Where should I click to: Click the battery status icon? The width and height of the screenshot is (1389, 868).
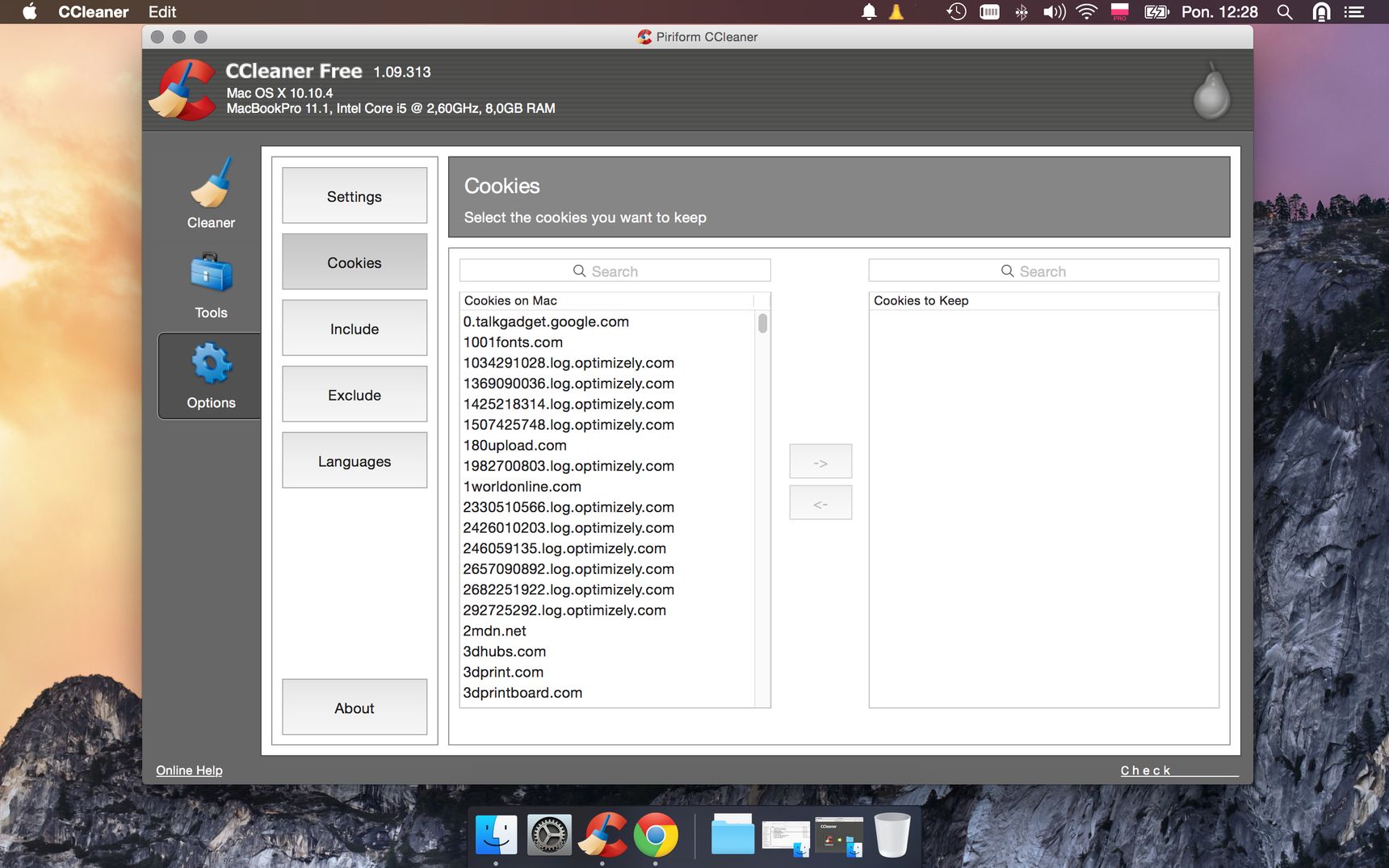click(1156, 11)
